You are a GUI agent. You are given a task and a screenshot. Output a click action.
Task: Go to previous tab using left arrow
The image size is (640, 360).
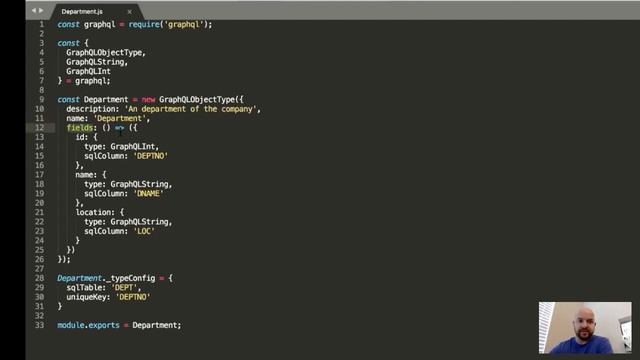click(x=34, y=11)
